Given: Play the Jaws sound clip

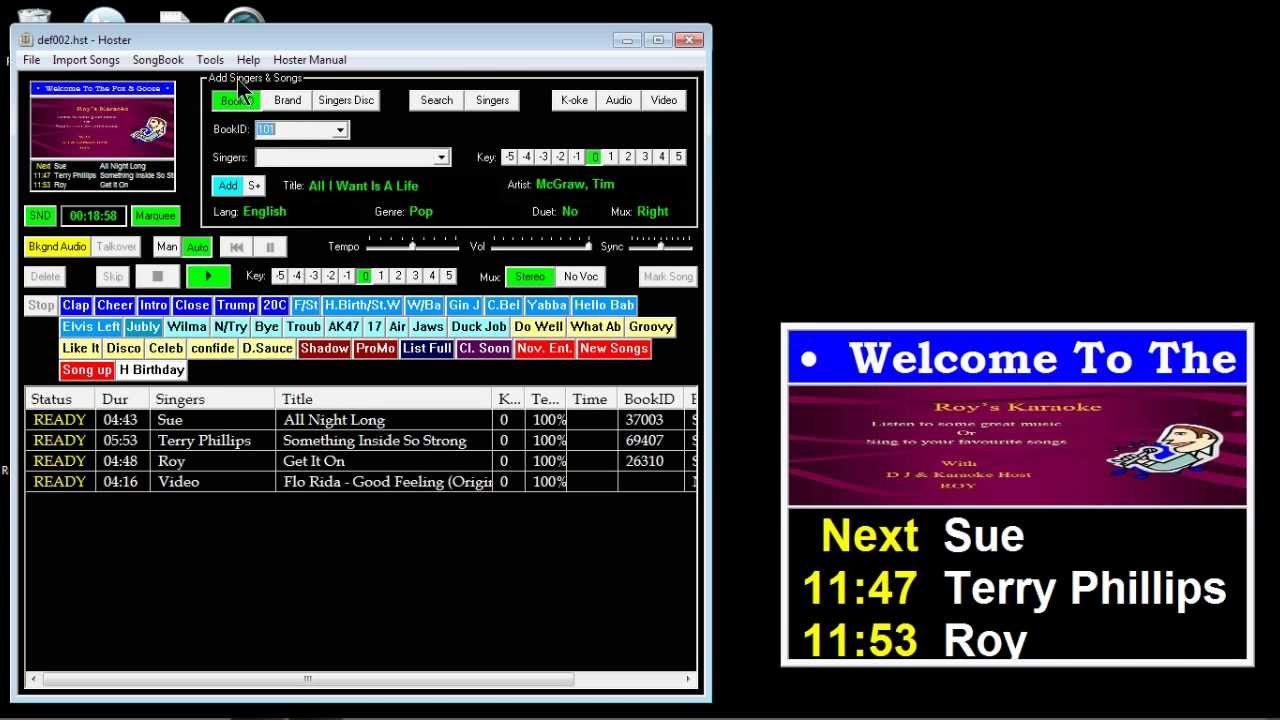Looking at the screenshot, I should pyautogui.click(x=427, y=327).
